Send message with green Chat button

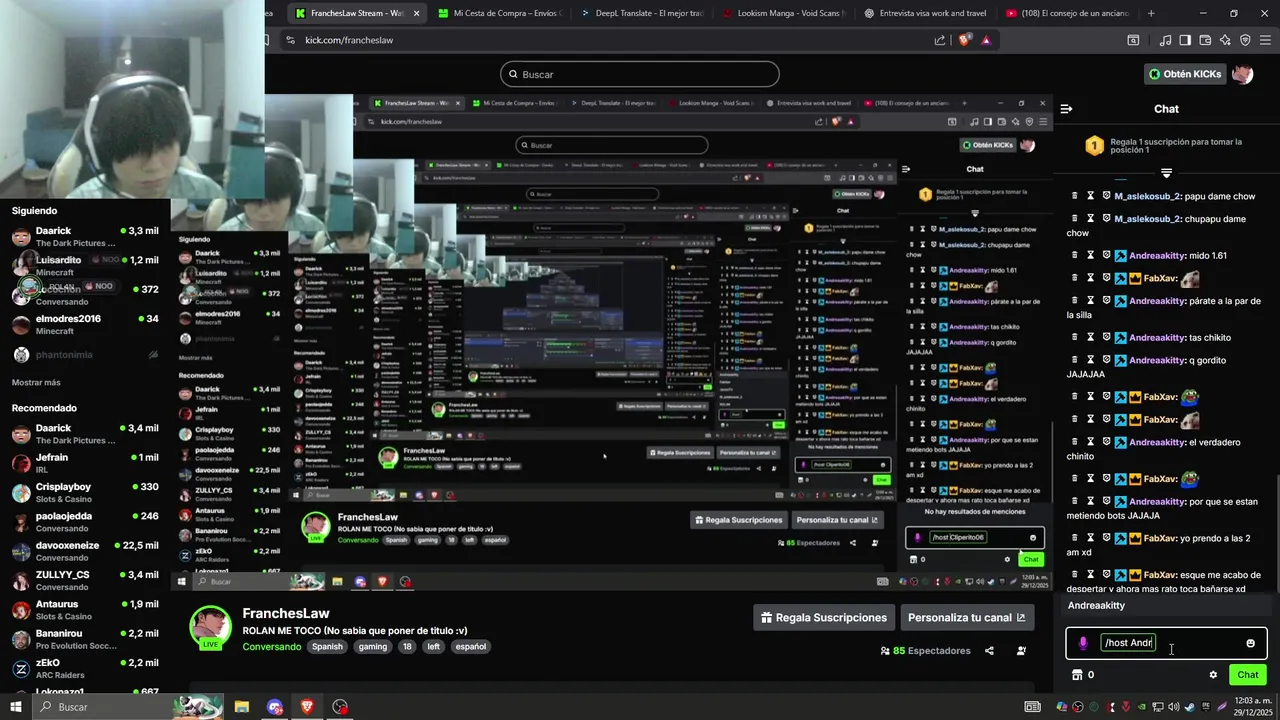click(x=1247, y=675)
